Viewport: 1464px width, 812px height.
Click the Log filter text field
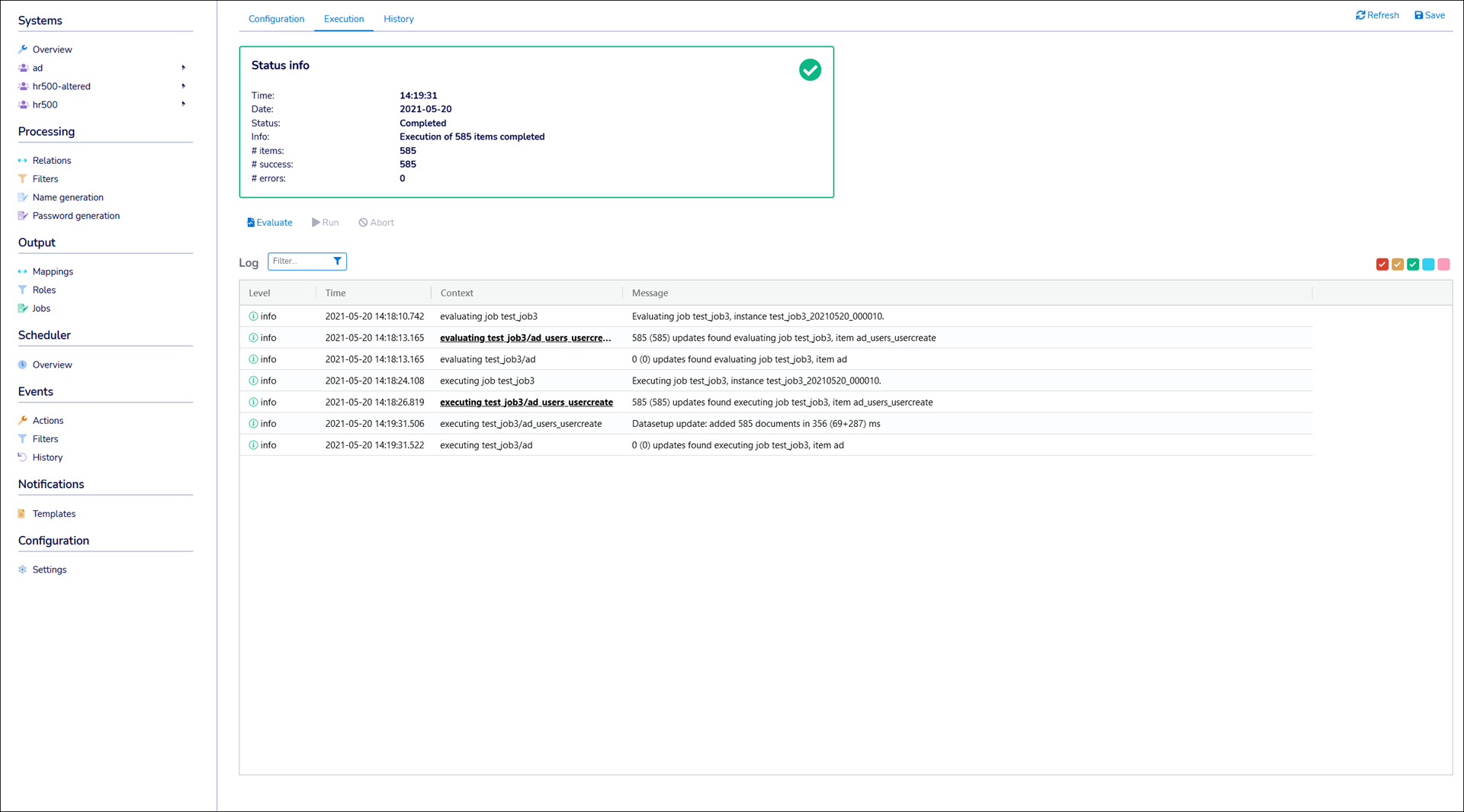tap(300, 262)
